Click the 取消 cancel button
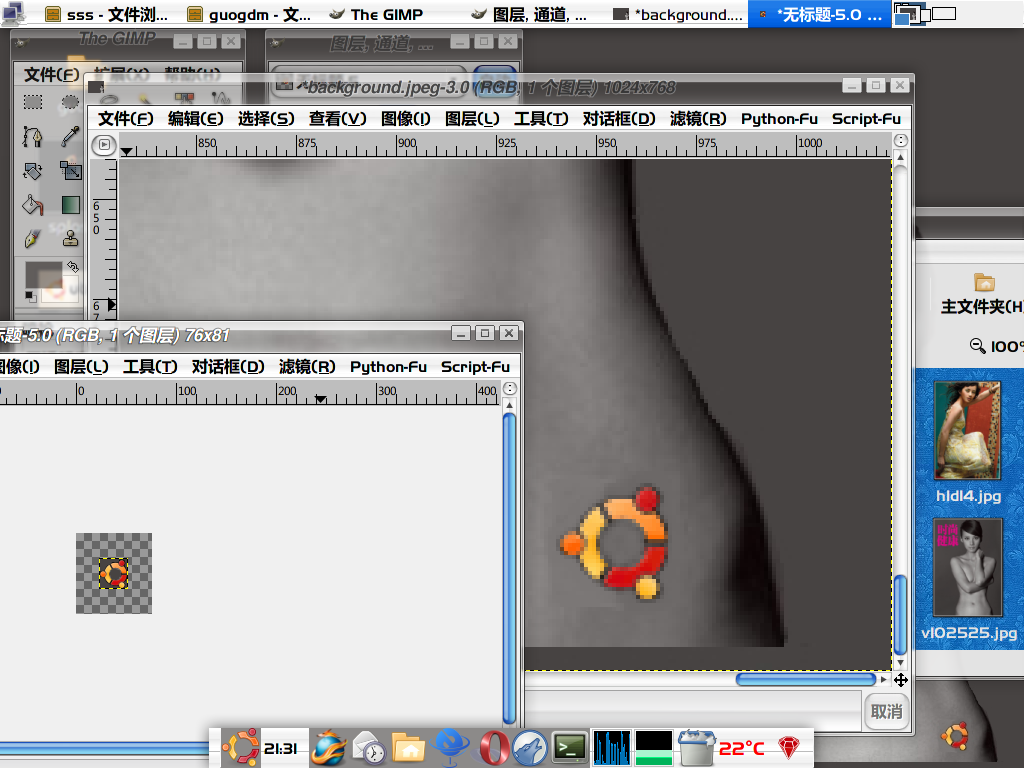The height and width of the screenshot is (768, 1024). click(x=886, y=711)
